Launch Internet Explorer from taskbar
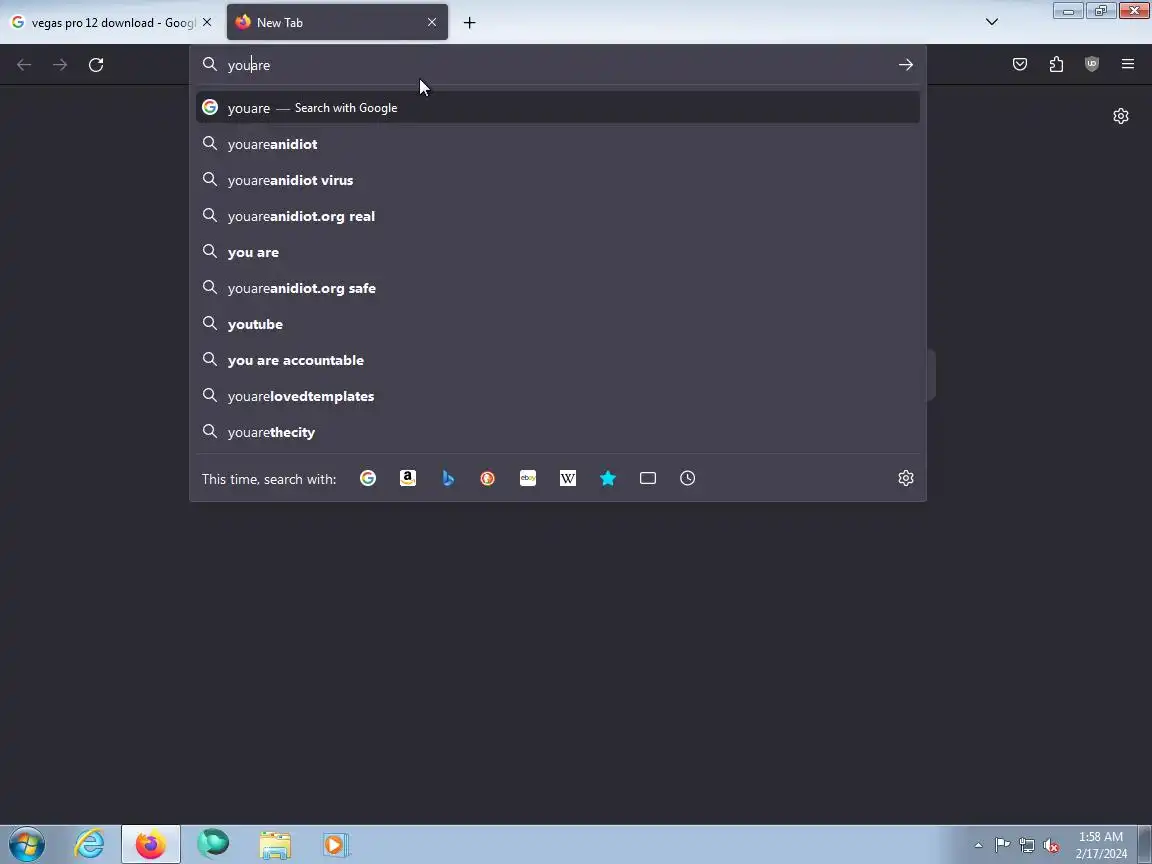Screen dimensions: 1152x864 click(90, 845)
